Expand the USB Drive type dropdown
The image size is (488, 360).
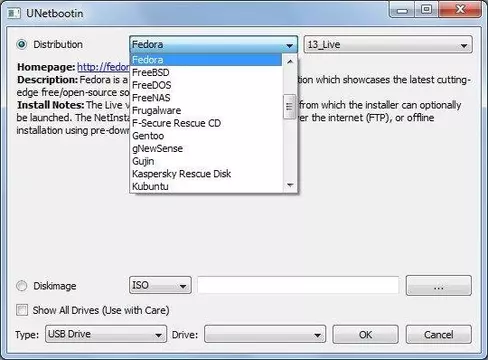click(x=106, y=334)
